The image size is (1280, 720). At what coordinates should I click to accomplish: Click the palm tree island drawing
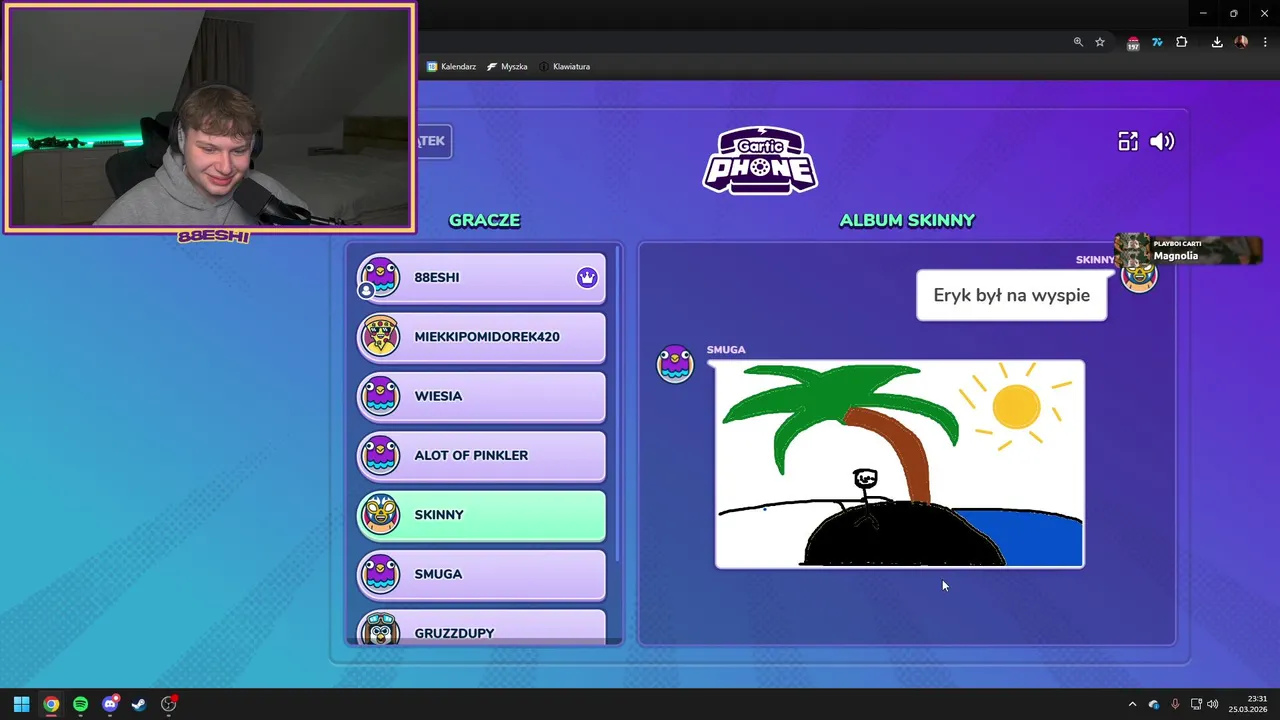[899, 464]
